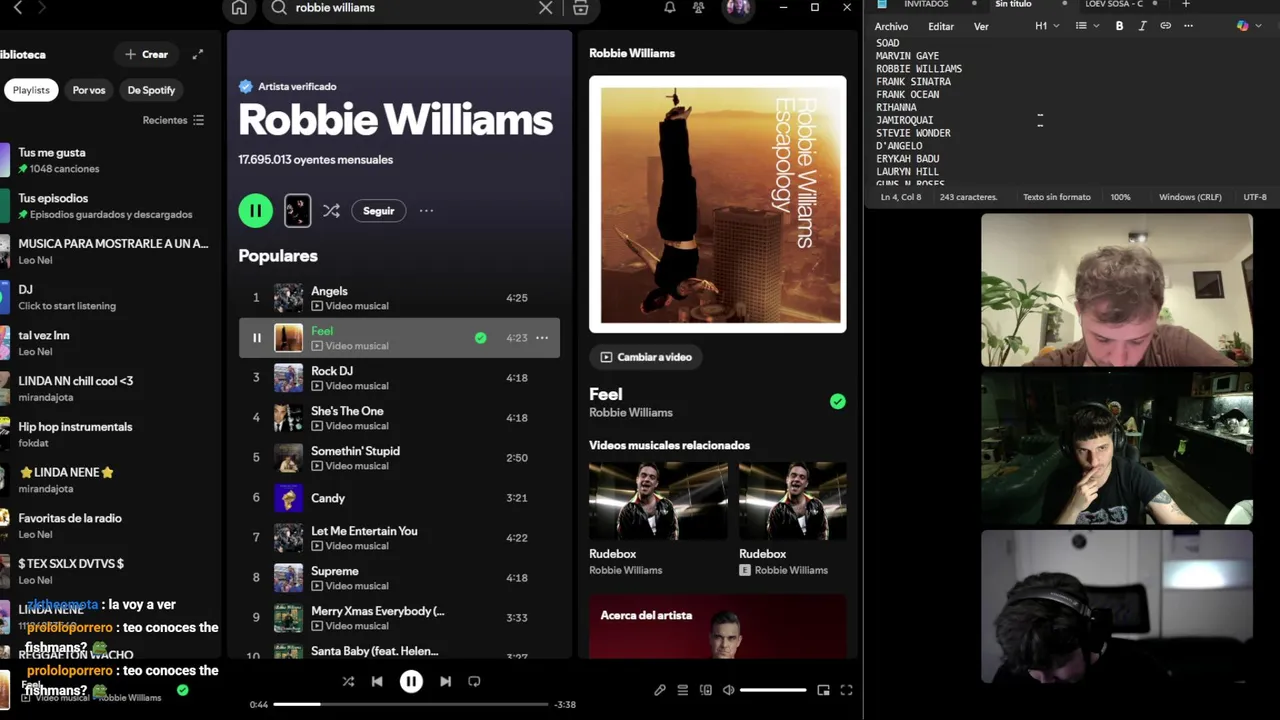Open the H1 heading dropdown in Notepad
The image size is (1280, 720).
pyautogui.click(x=1047, y=26)
